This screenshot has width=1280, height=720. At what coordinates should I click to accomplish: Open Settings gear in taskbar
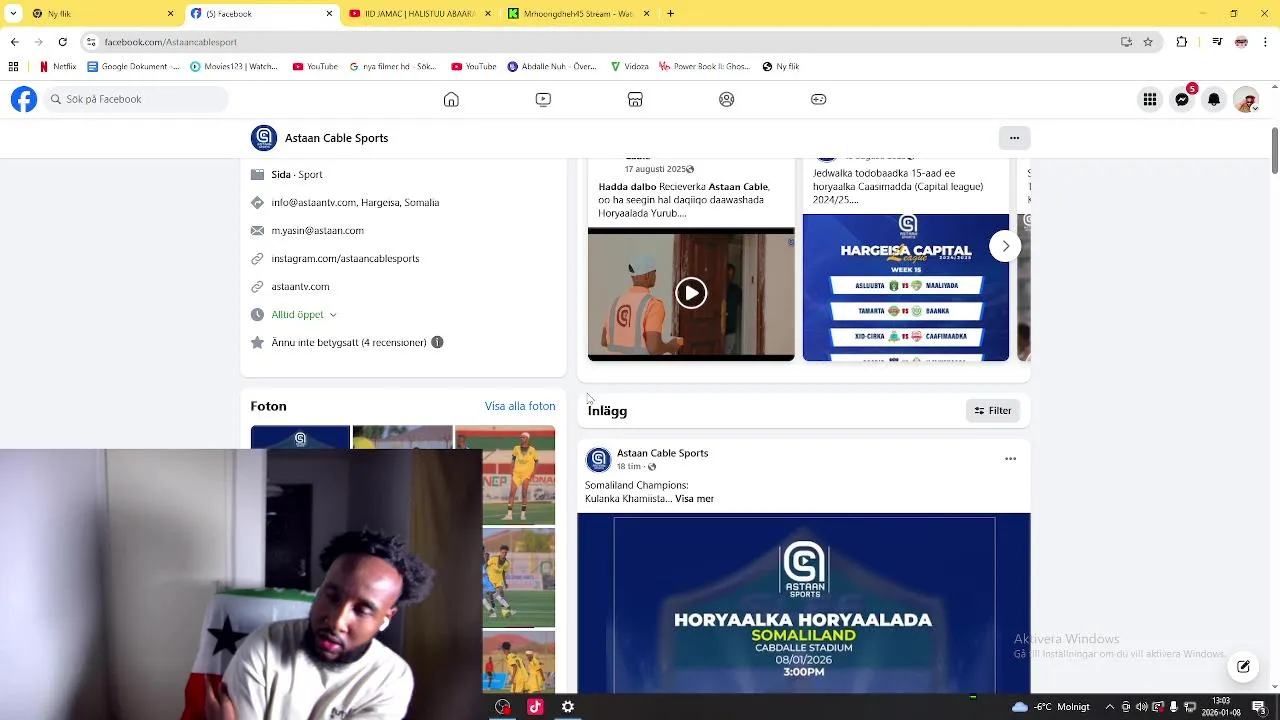[x=567, y=707]
